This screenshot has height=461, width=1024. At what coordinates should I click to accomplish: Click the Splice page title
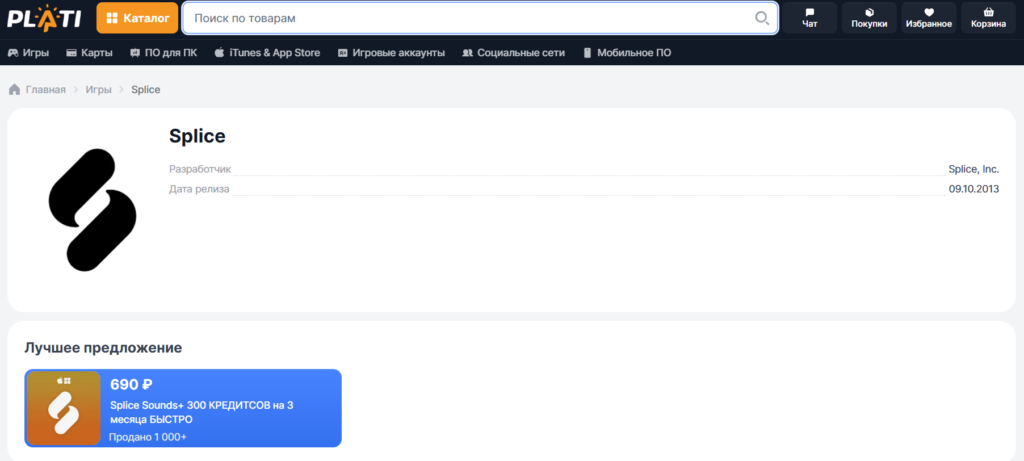point(197,136)
